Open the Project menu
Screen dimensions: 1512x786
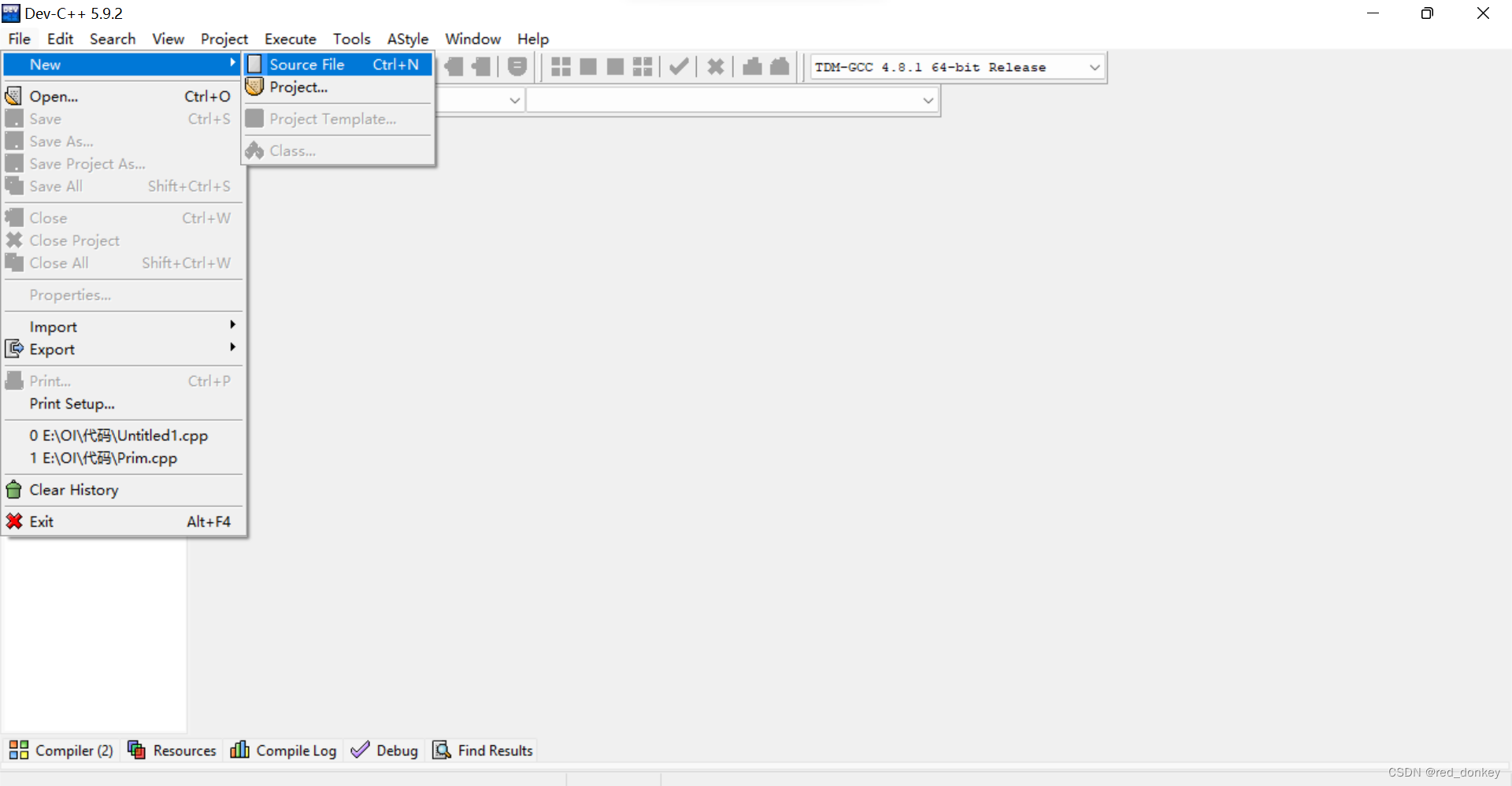click(224, 39)
